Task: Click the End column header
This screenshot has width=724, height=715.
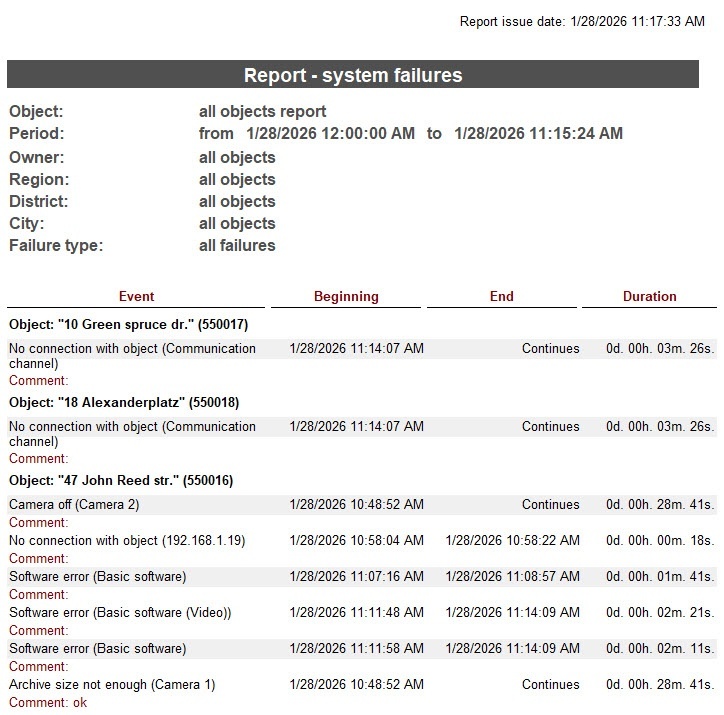Action: tap(502, 296)
